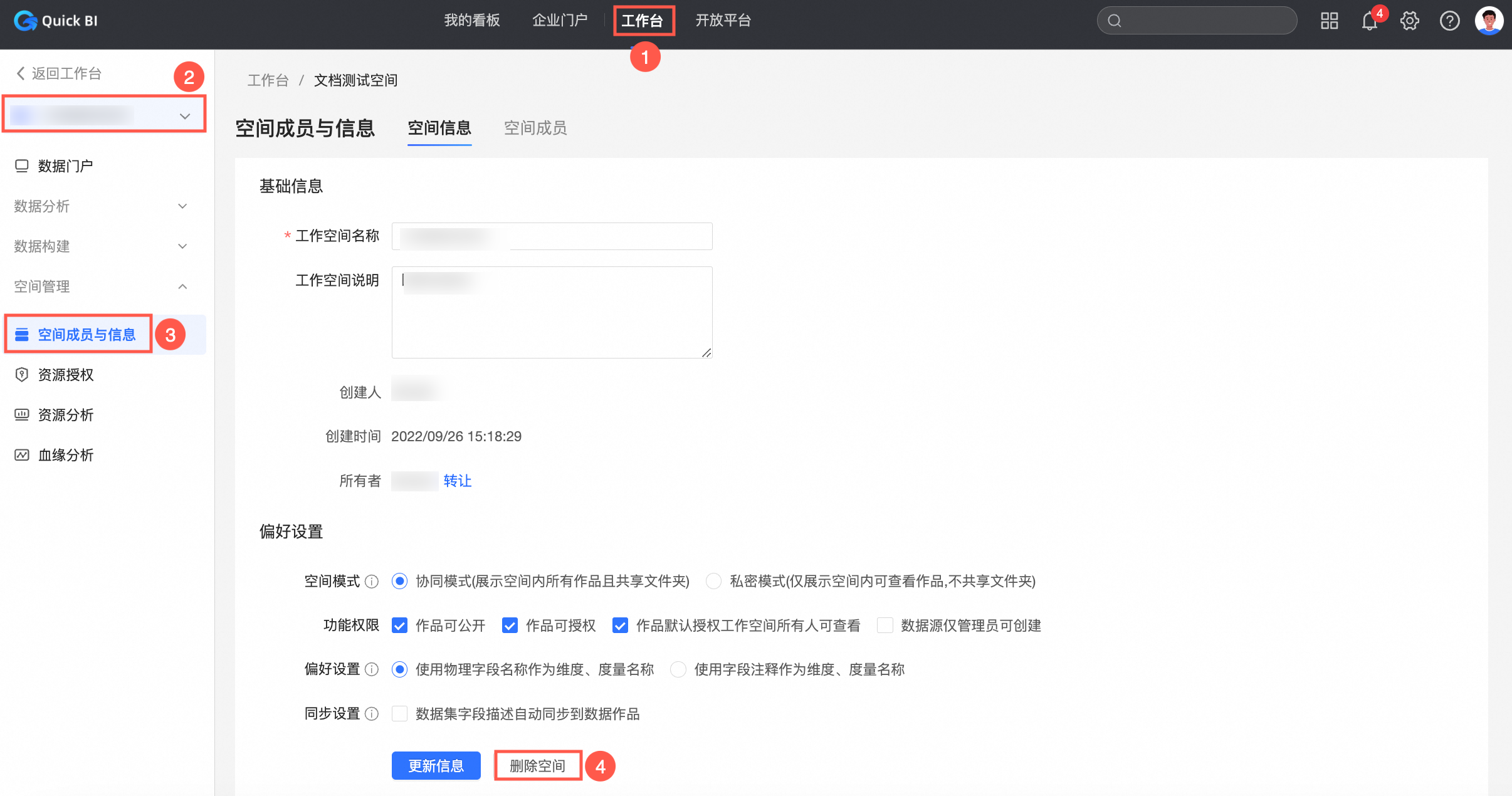Click the creation time 2022/09/26 15:18:29
Image resolution: width=1512 pixels, height=796 pixels.
[x=456, y=436]
